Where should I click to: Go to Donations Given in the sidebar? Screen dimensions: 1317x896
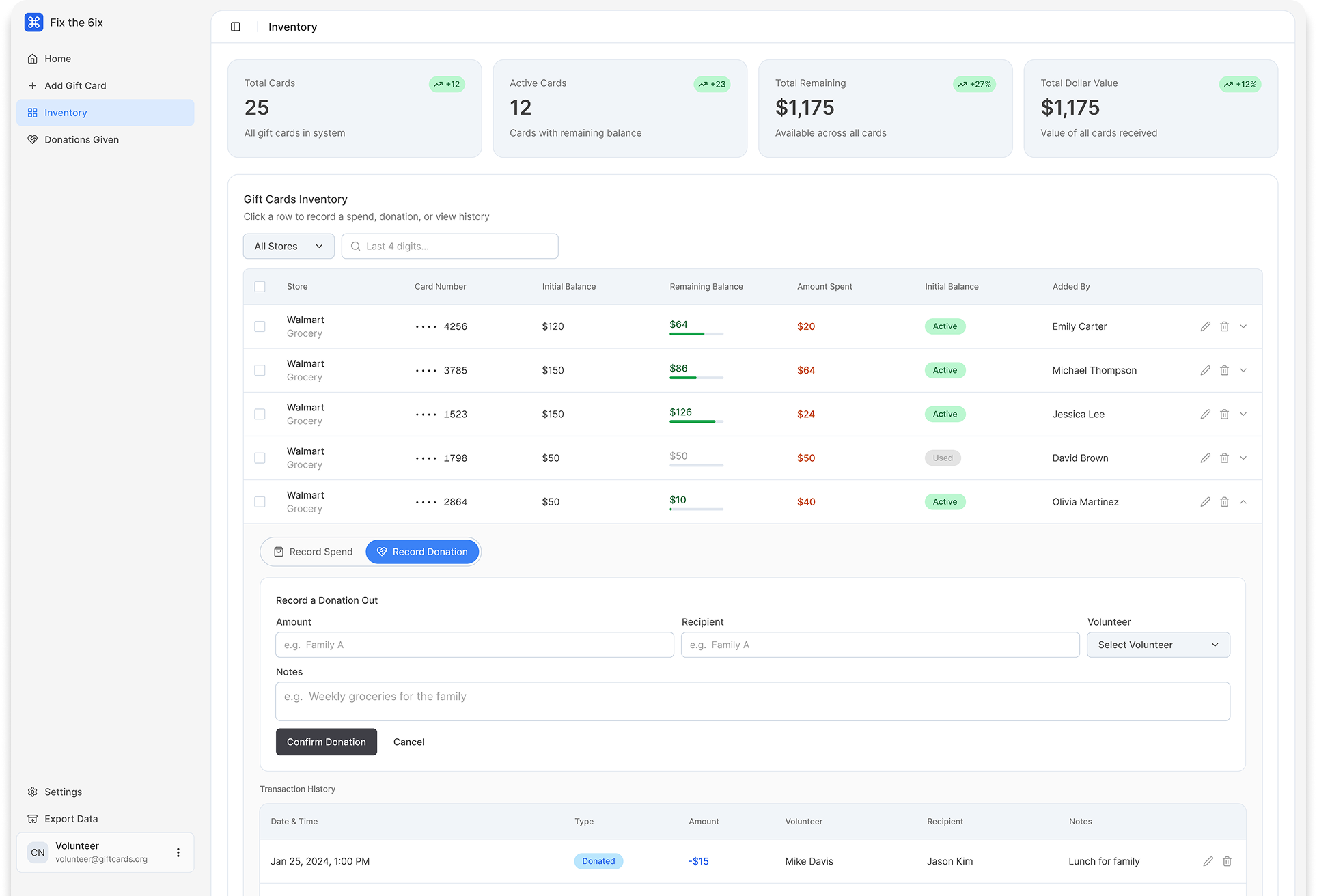pyautogui.click(x=81, y=139)
